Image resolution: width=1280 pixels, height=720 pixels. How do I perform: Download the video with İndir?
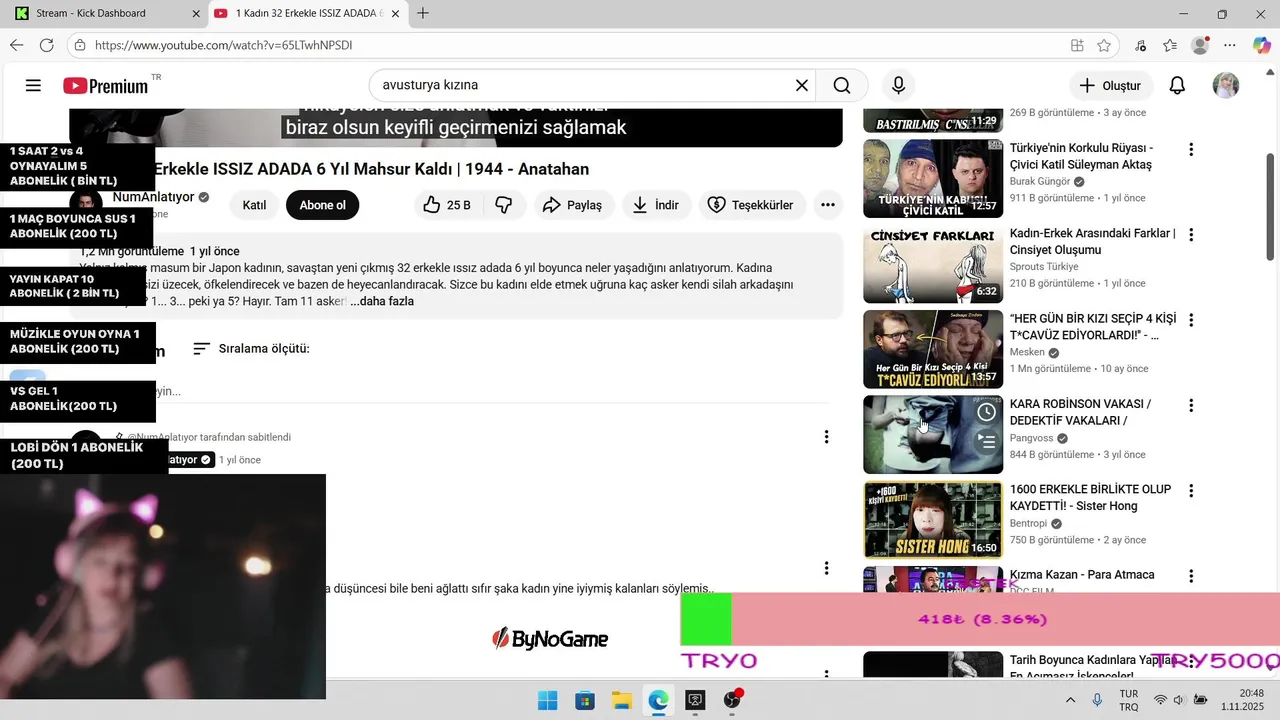click(x=655, y=205)
